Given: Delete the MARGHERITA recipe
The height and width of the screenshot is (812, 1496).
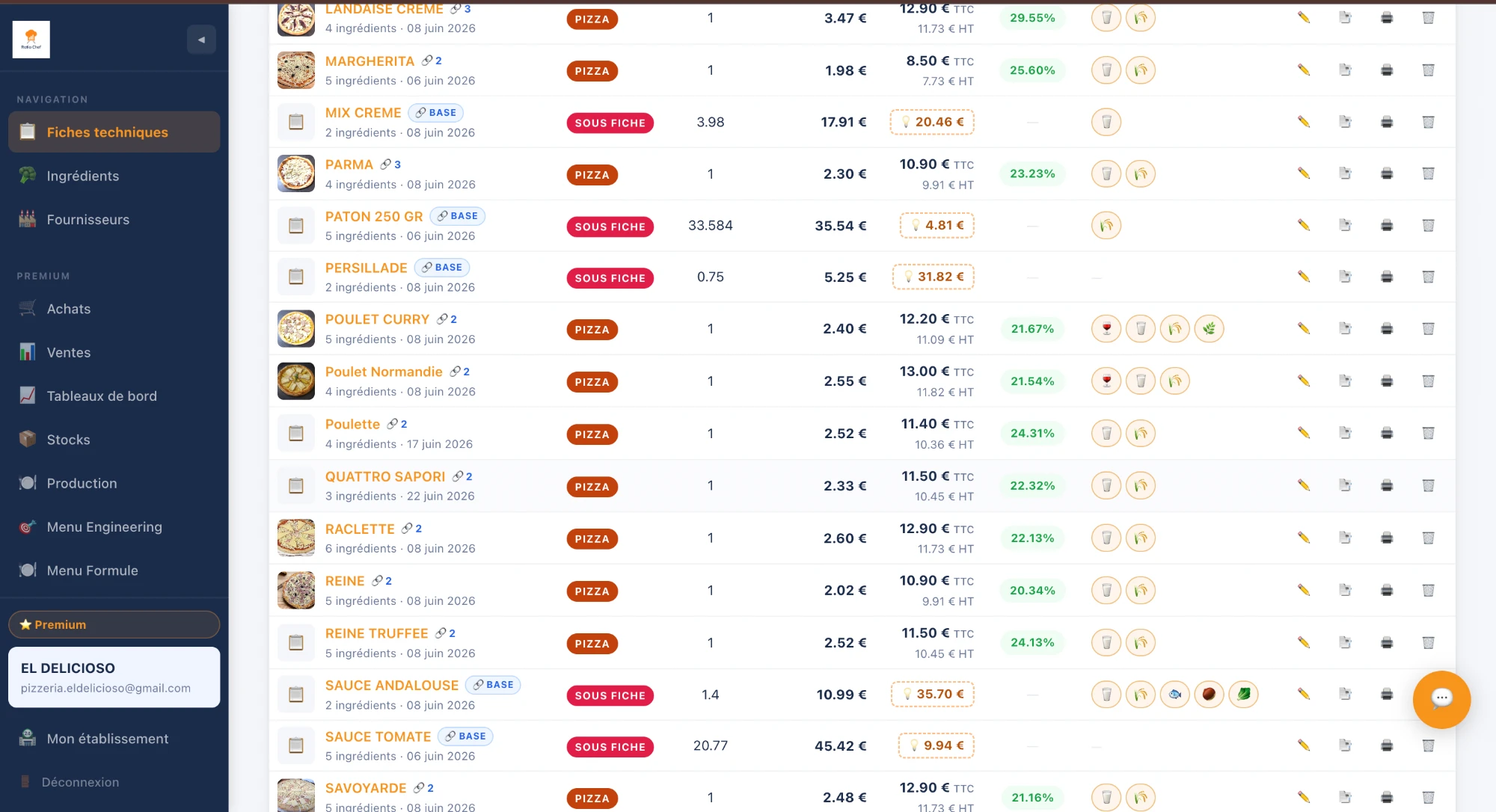Looking at the screenshot, I should 1428,70.
